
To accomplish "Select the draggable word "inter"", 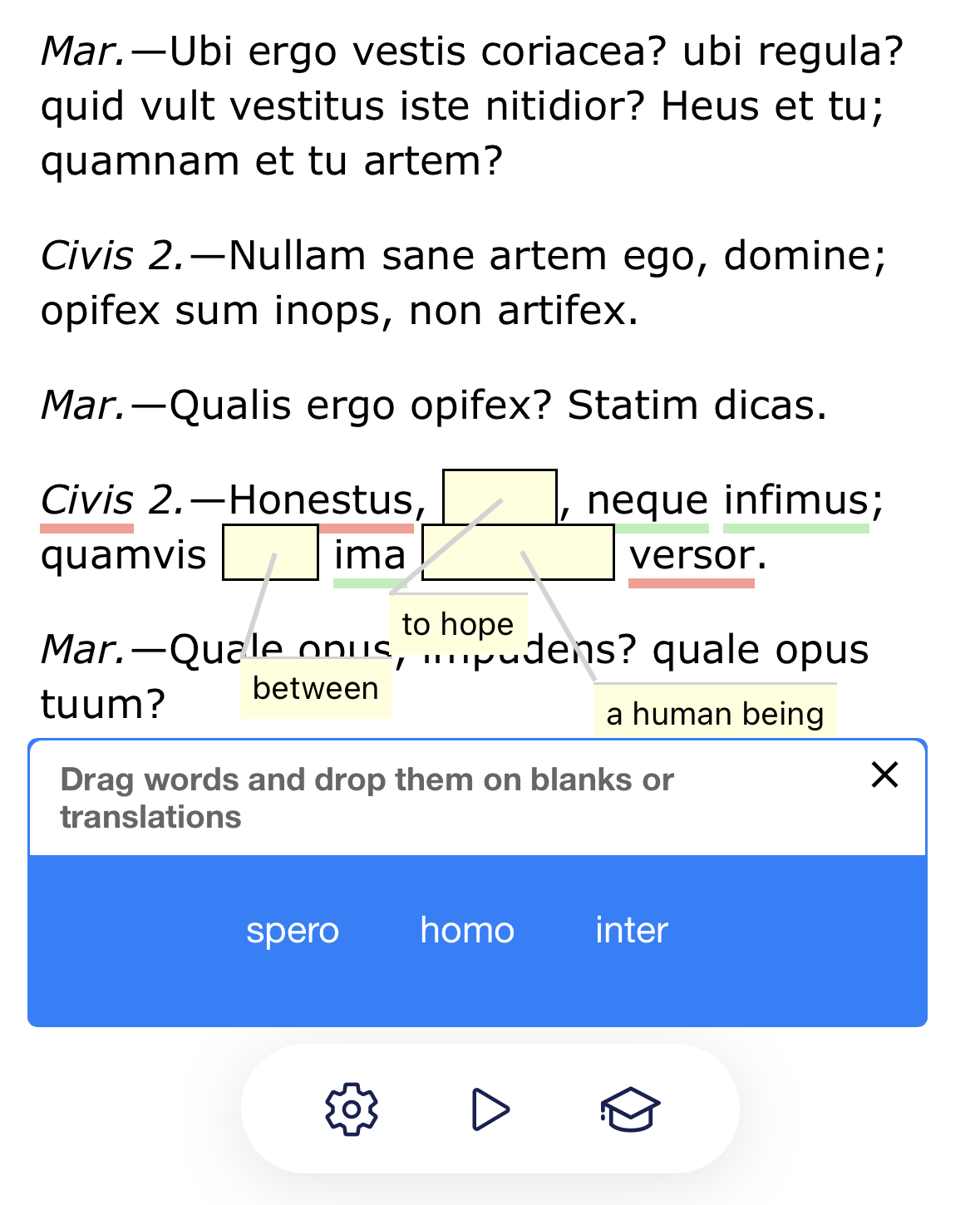I will pyautogui.click(x=629, y=932).
